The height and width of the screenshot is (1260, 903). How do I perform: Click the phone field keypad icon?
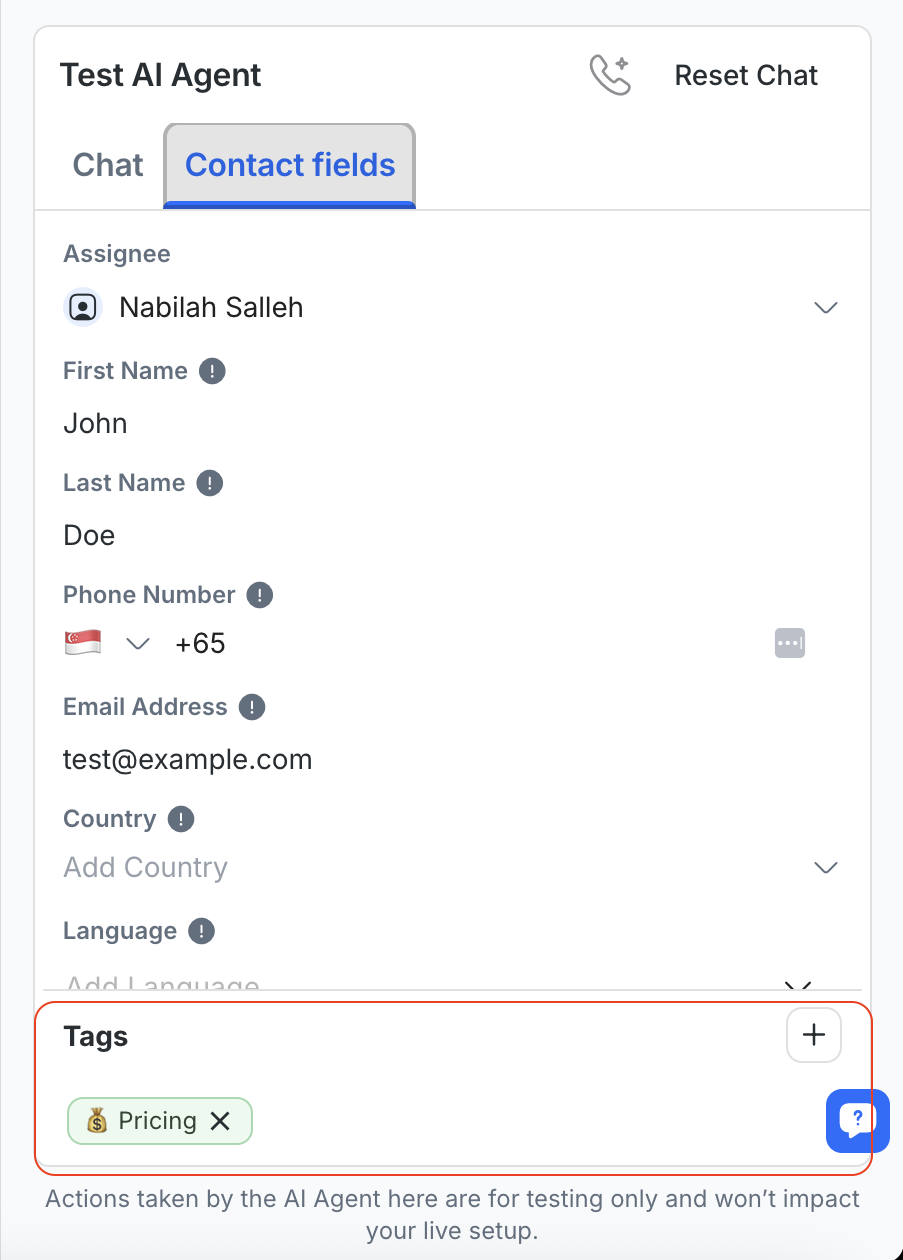[x=790, y=643]
